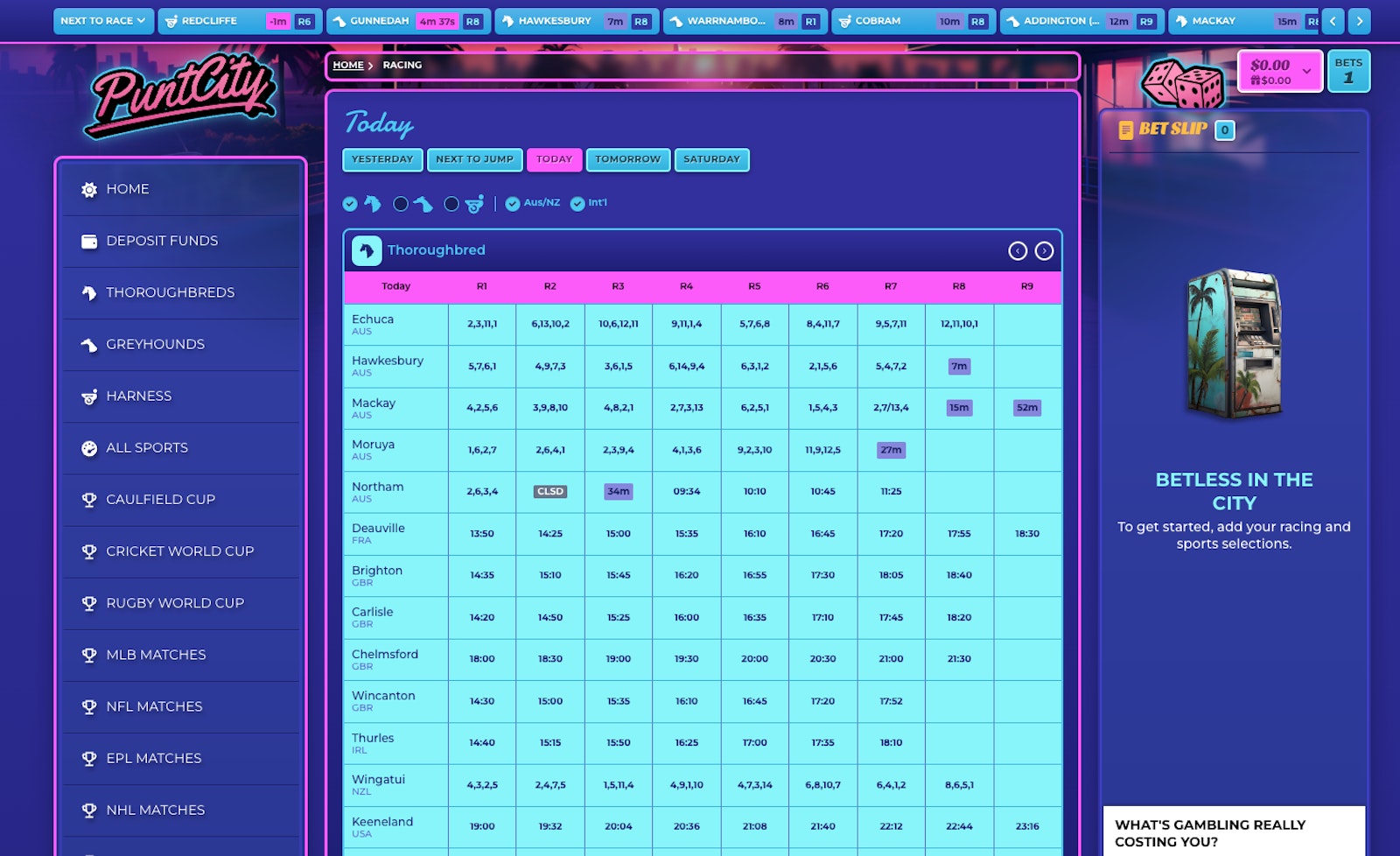The image size is (1400, 856).
Task: Click the pink dice icon
Action: point(1182,83)
